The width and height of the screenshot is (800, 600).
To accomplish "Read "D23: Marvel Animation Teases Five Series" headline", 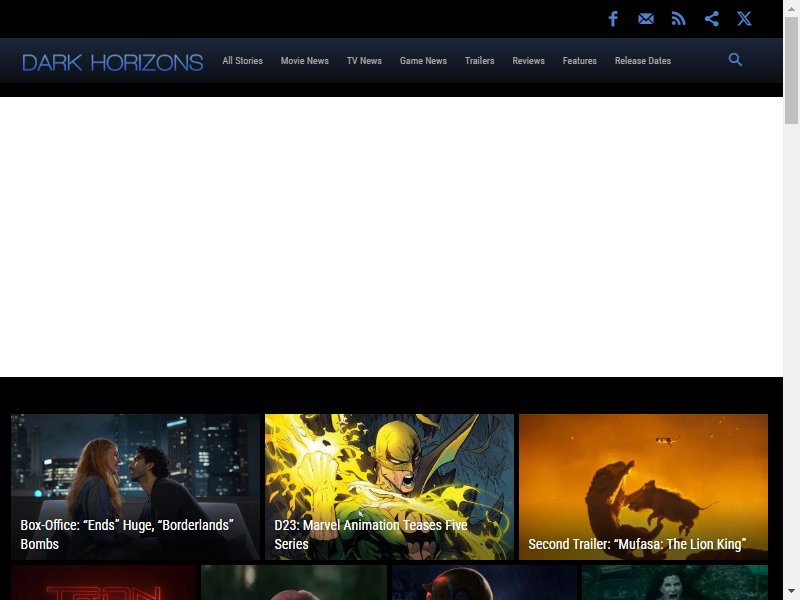I will pos(371,534).
